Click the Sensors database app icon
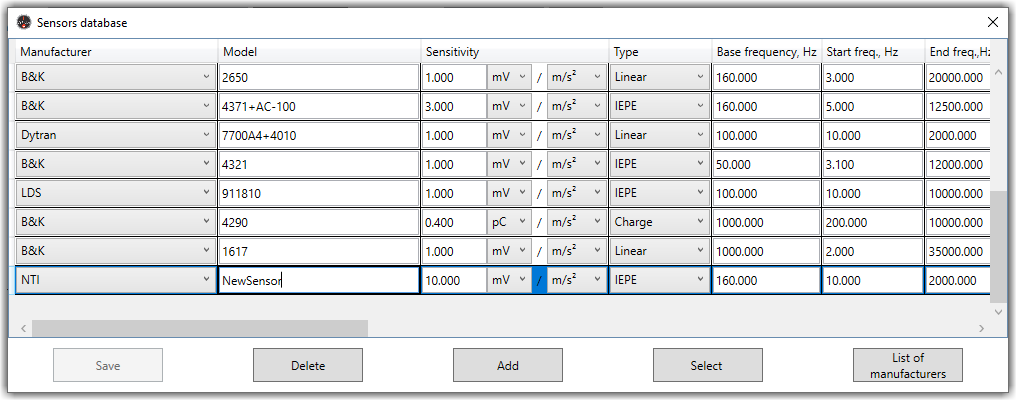 pyautogui.click(x=24, y=22)
